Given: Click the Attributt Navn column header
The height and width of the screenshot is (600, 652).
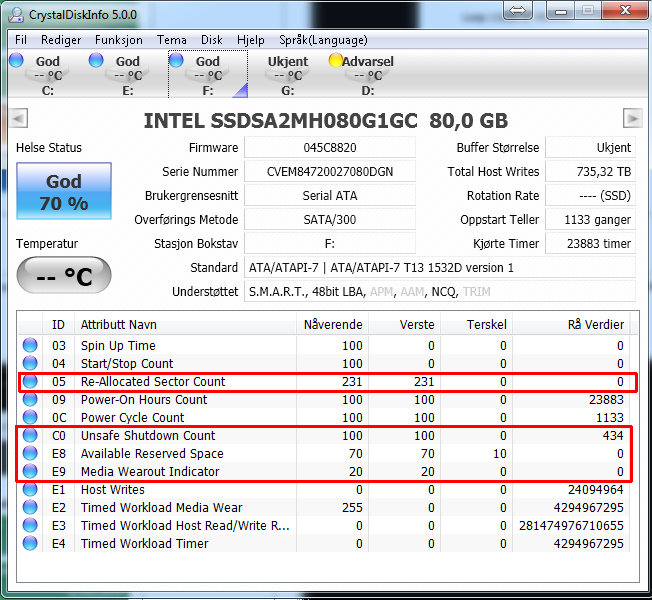Looking at the screenshot, I should [185, 324].
